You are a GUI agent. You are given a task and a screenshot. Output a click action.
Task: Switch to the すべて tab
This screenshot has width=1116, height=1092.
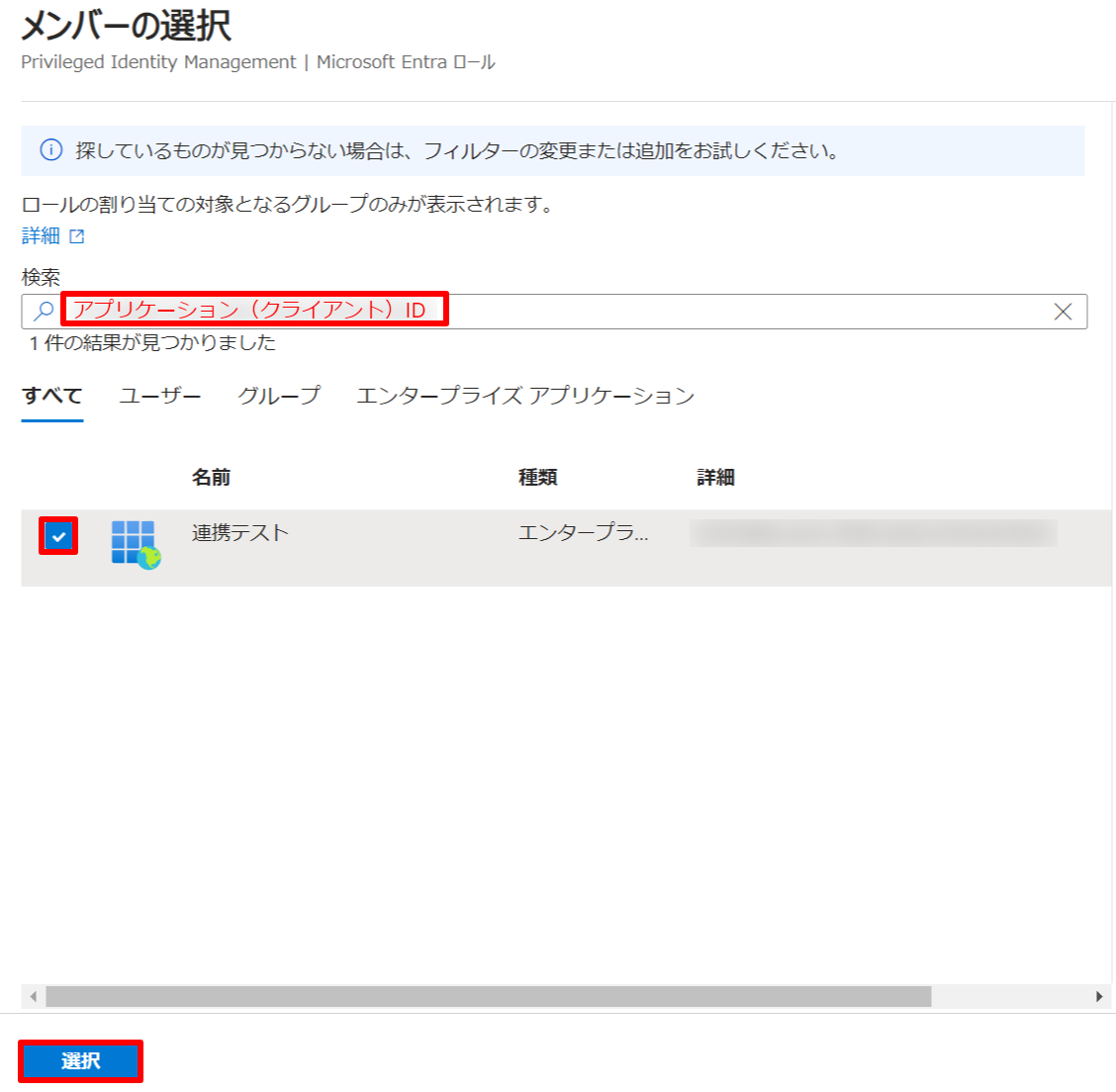click(52, 396)
